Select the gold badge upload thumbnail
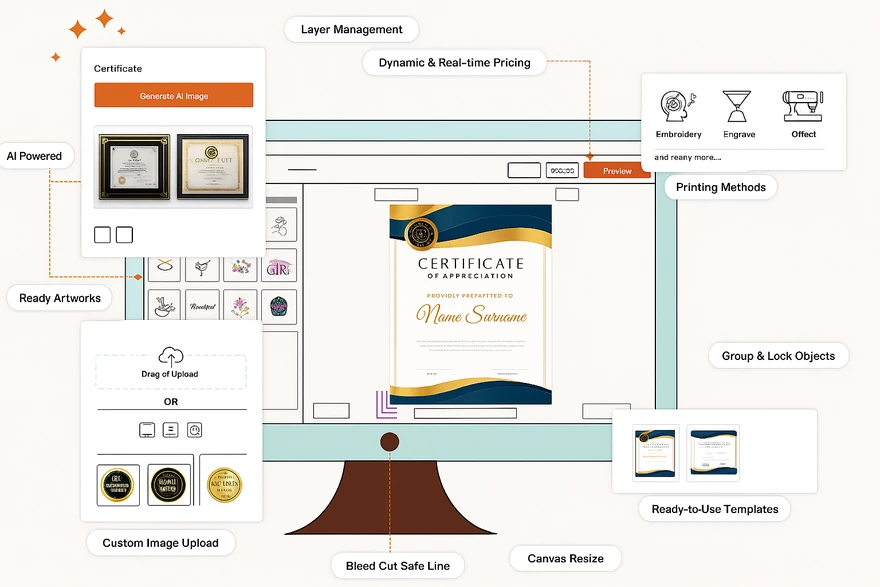This screenshot has height=587, width=880. click(x=224, y=483)
